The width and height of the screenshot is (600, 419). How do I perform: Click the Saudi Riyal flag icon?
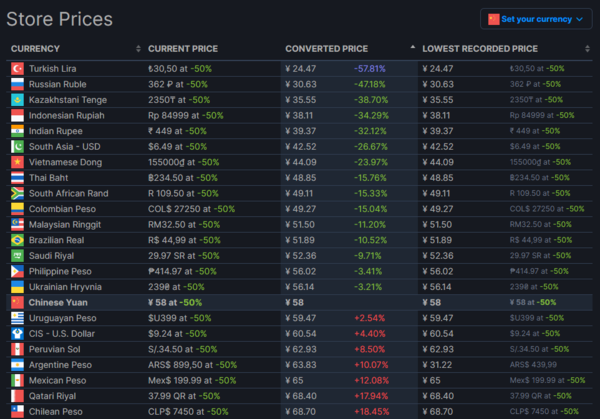coord(17,256)
